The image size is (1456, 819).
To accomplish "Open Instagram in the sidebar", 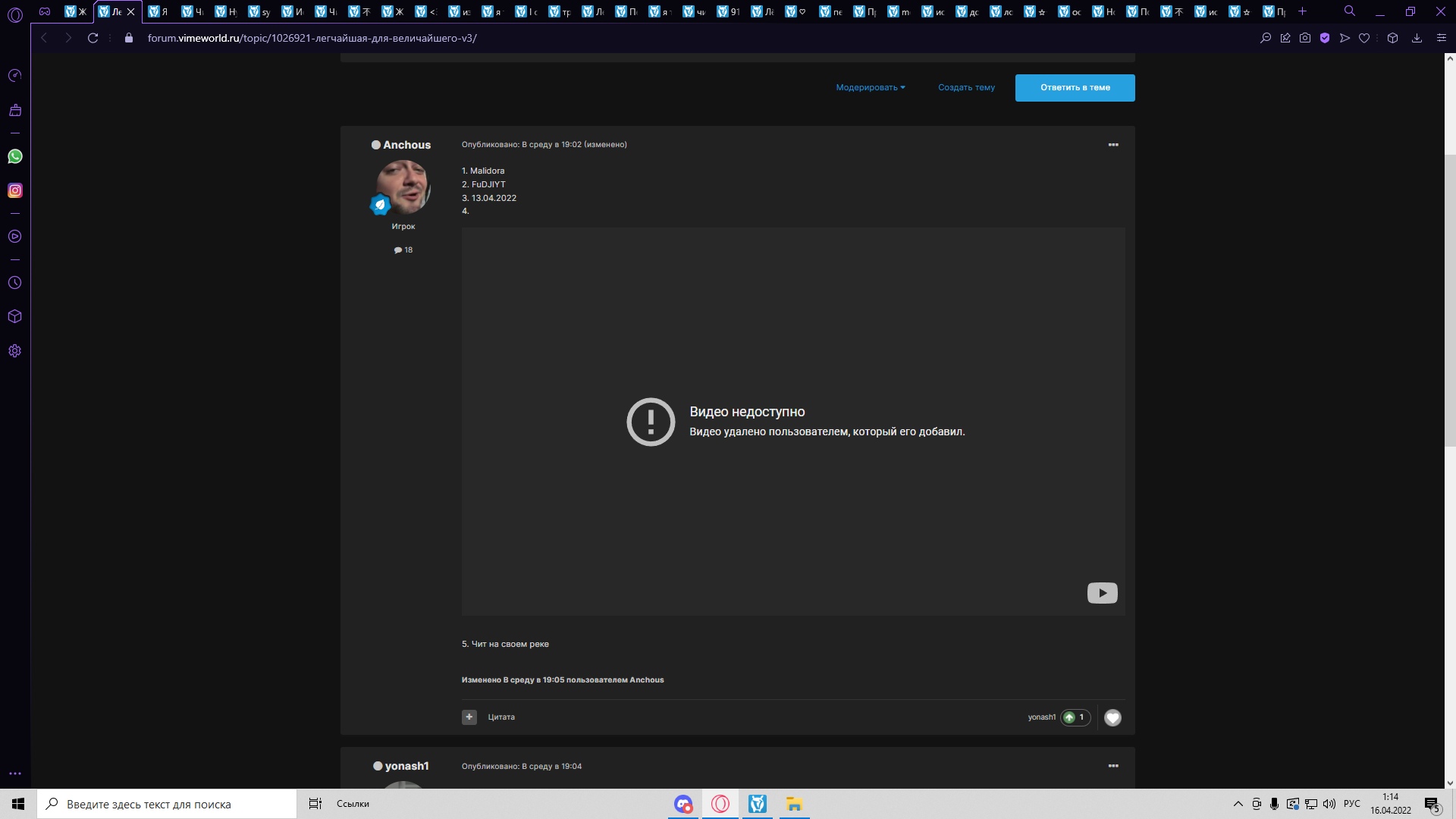I will (15, 190).
